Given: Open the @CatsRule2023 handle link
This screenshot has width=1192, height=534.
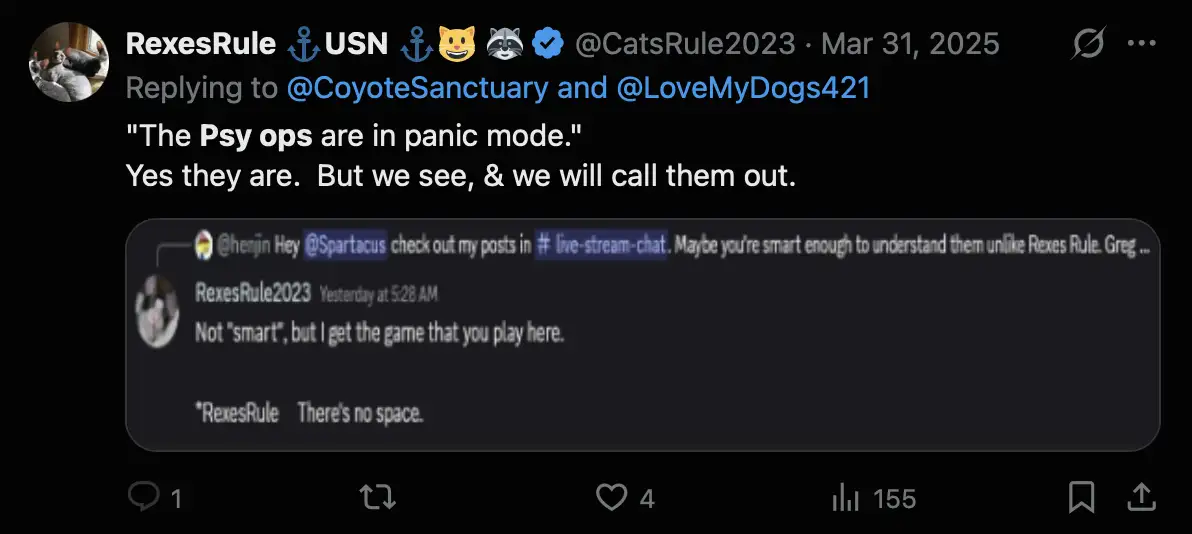Looking at the screenshot, I should tap(684, 44).
